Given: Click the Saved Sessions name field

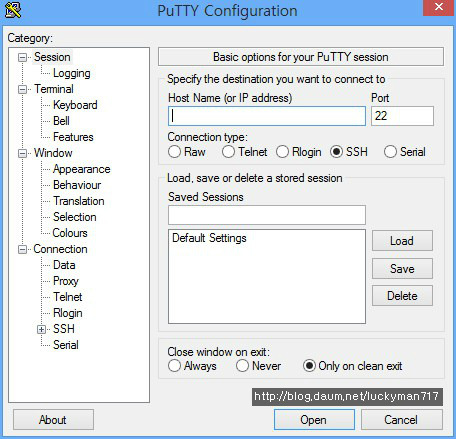Looking at the screenshot, I should (x=267, y=215).
